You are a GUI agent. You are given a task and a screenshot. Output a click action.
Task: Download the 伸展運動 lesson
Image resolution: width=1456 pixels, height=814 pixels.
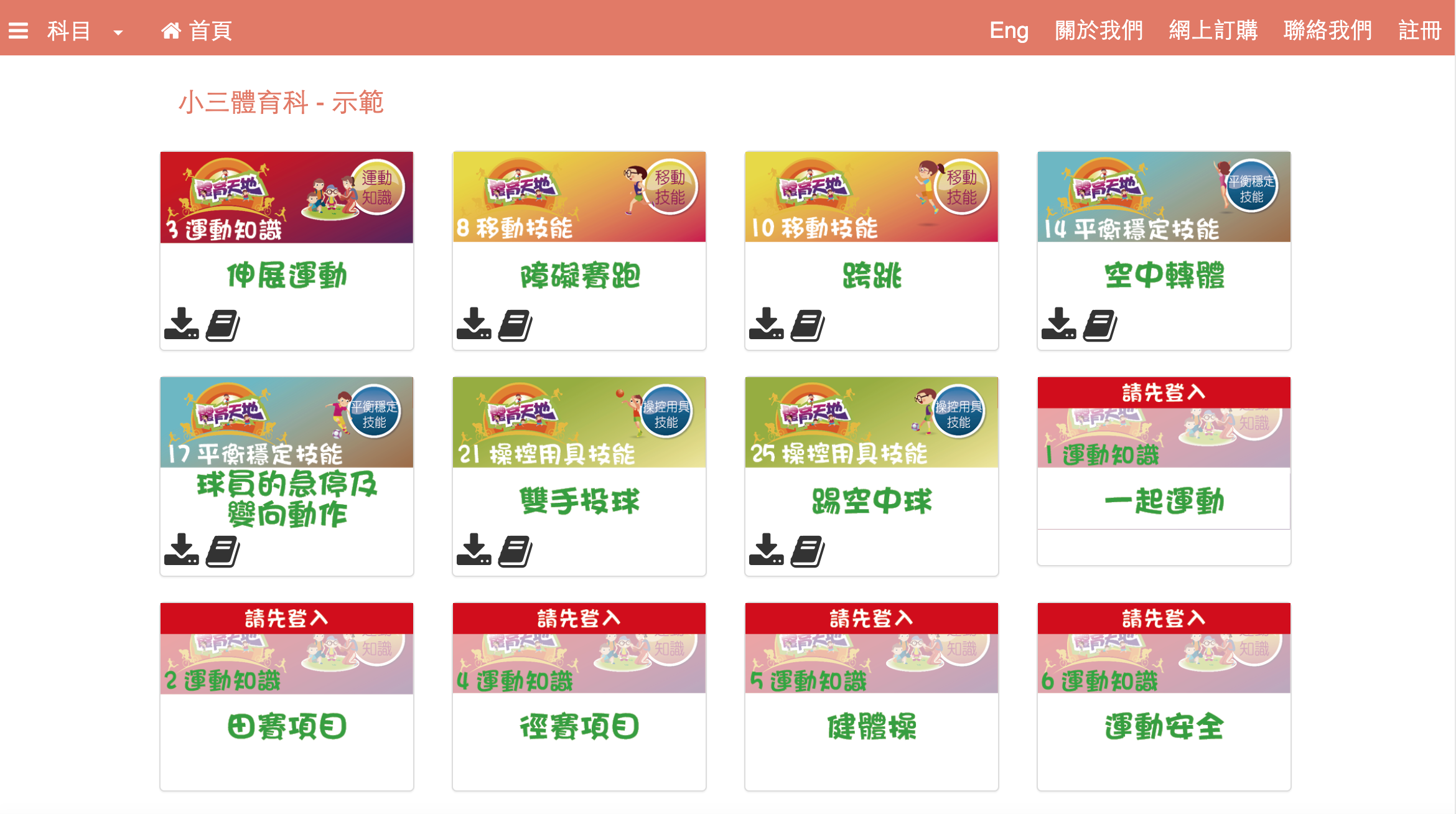(x=181, y=324)
